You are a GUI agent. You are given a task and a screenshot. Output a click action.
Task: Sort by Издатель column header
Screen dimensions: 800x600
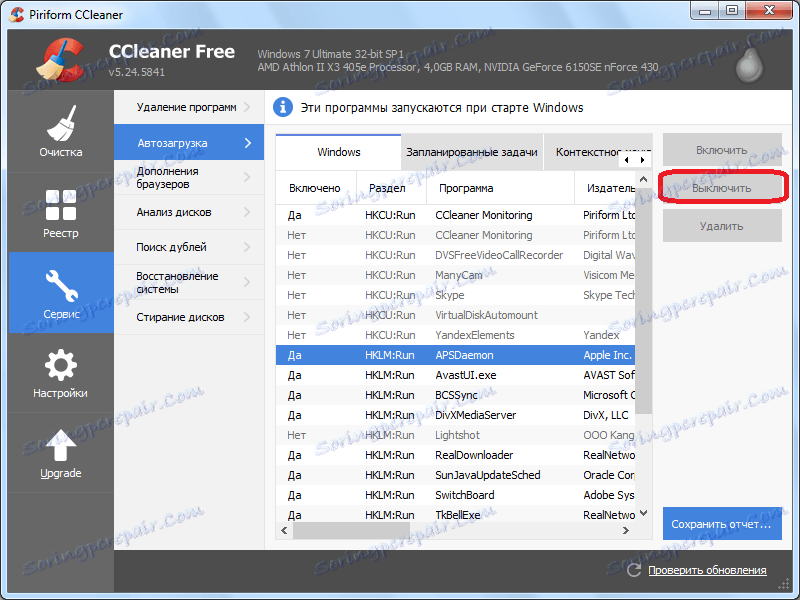coord(606,188)
